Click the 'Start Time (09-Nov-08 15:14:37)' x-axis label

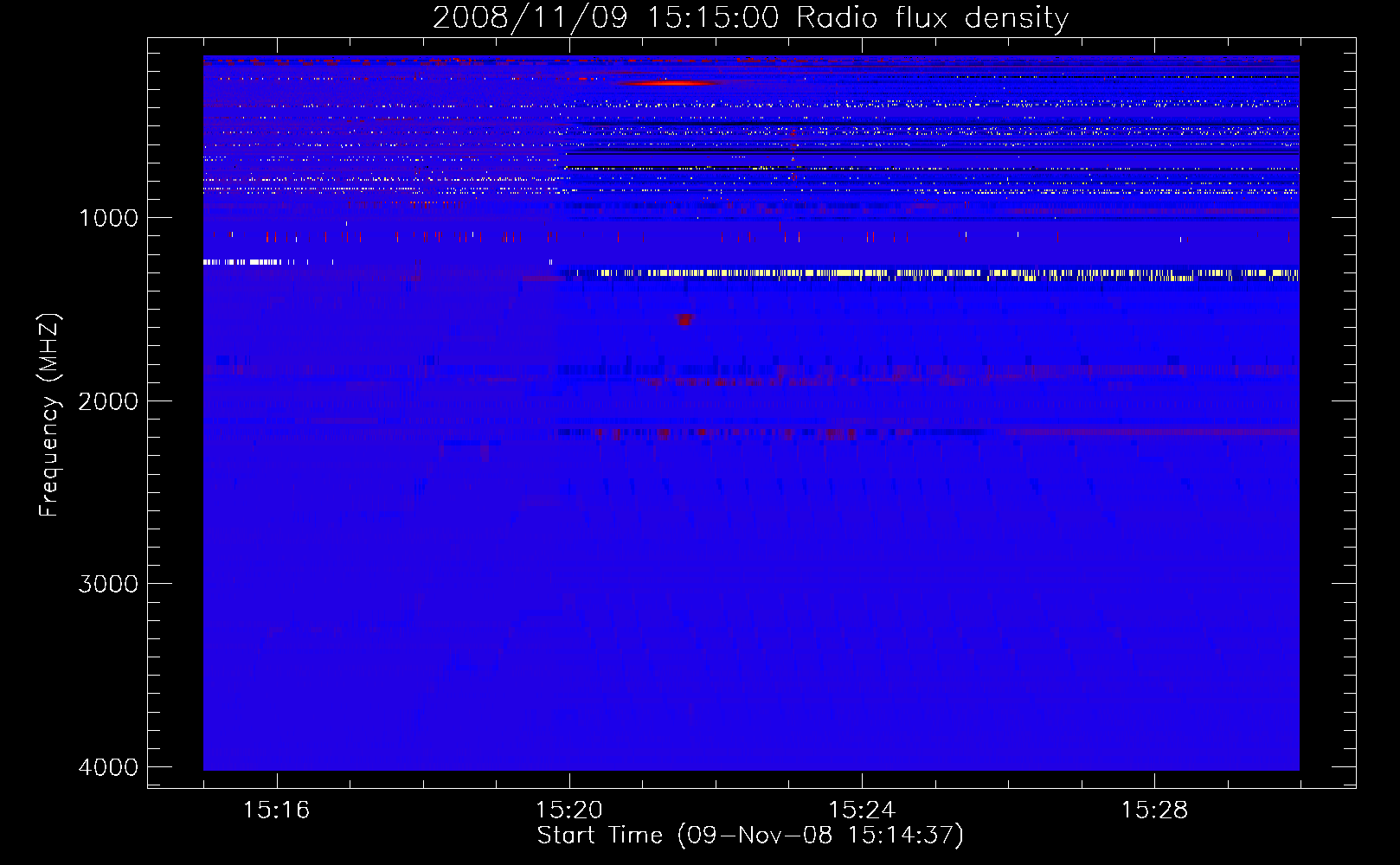[x=750, y=836]
